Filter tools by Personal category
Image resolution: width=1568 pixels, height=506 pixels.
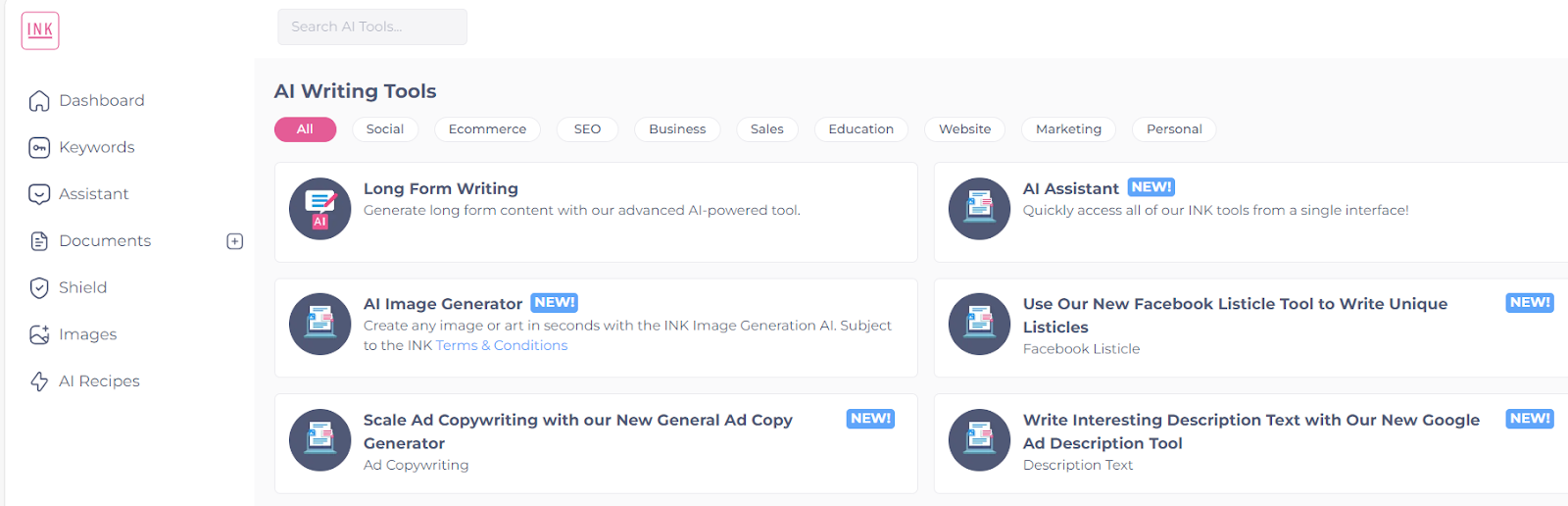point(1174,129)
